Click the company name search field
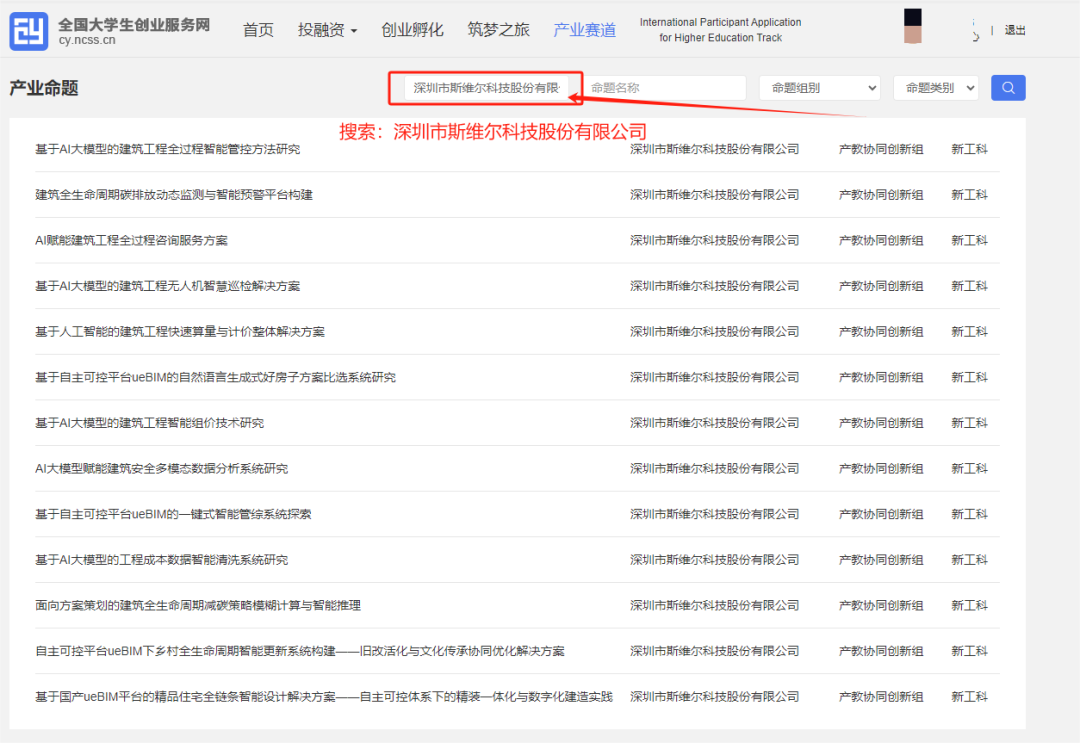1080x743 pixels. pos(486,87)
